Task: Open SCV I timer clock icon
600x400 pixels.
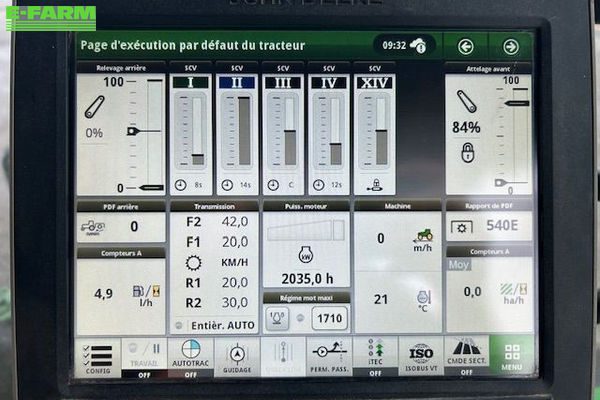Action: (x=181, y=185)
